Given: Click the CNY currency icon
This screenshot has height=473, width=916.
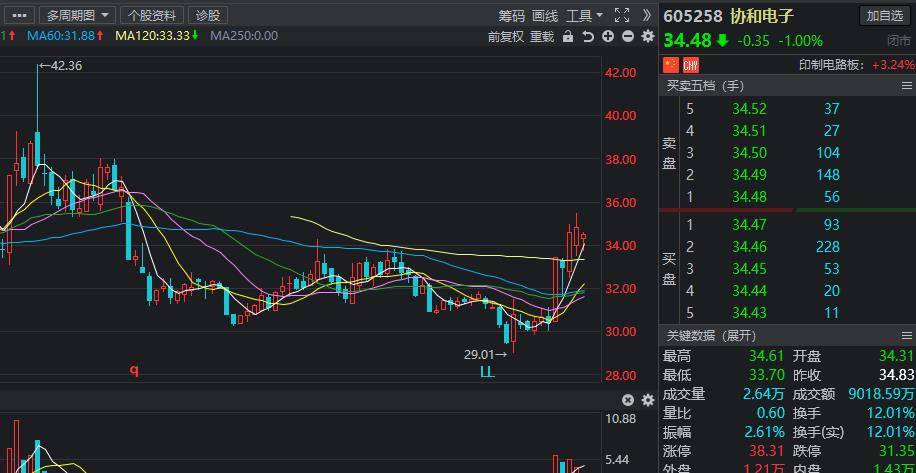Looking at the screenshot, I should (x=691, y=65).
